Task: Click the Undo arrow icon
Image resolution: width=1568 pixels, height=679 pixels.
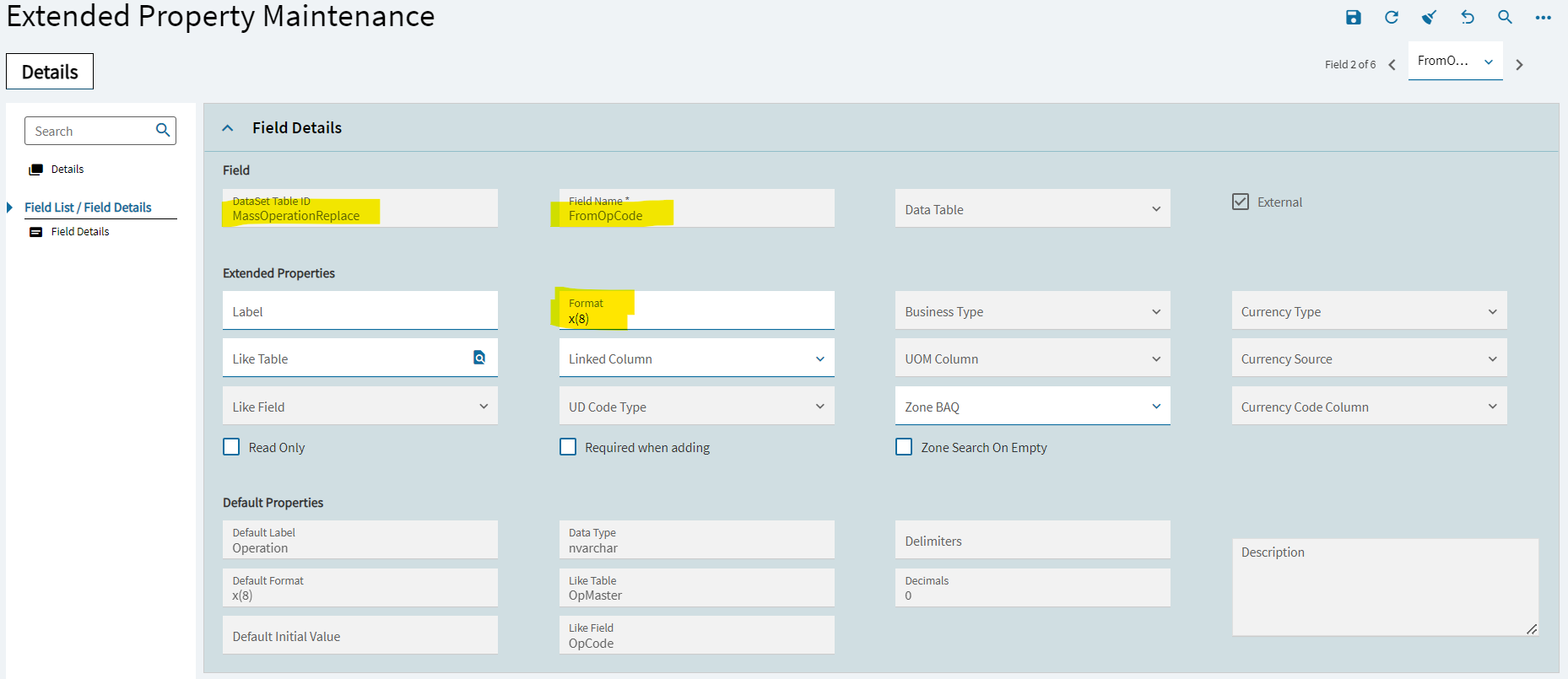Action: [x=1468, y=18]
